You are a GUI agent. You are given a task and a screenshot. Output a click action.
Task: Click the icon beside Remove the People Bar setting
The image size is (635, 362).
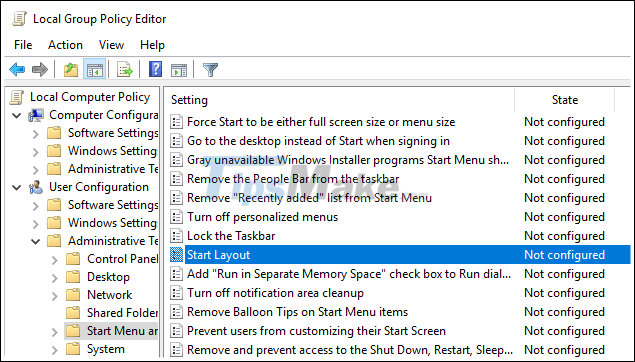pos(177,179)
